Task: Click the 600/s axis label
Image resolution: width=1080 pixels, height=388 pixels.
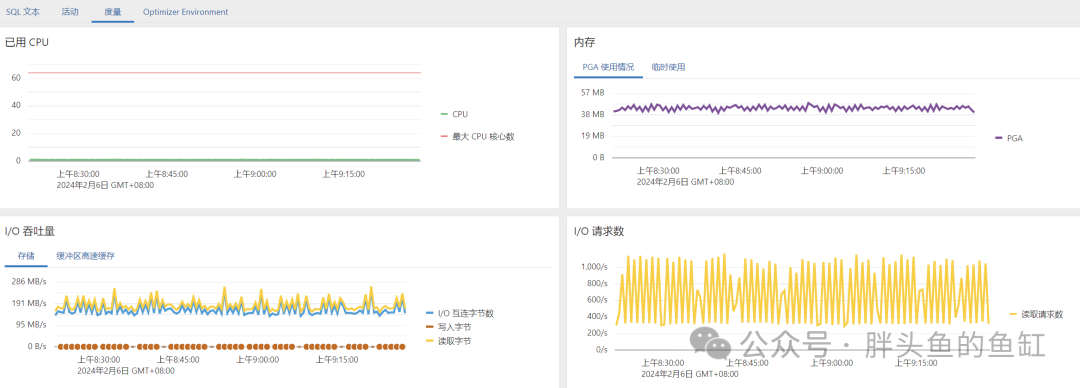Action: click(x=596, y=300)
